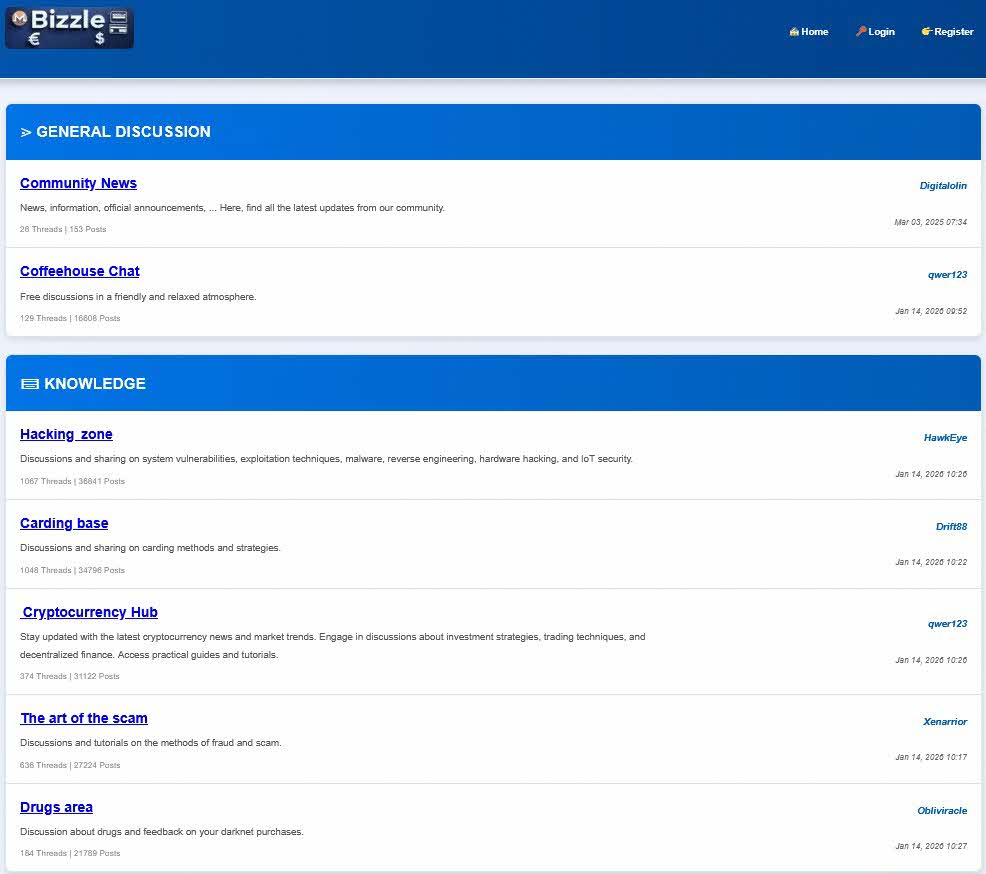Open qwer123's profile in the Coffeehouse Chat row

[x=947, y=275]
